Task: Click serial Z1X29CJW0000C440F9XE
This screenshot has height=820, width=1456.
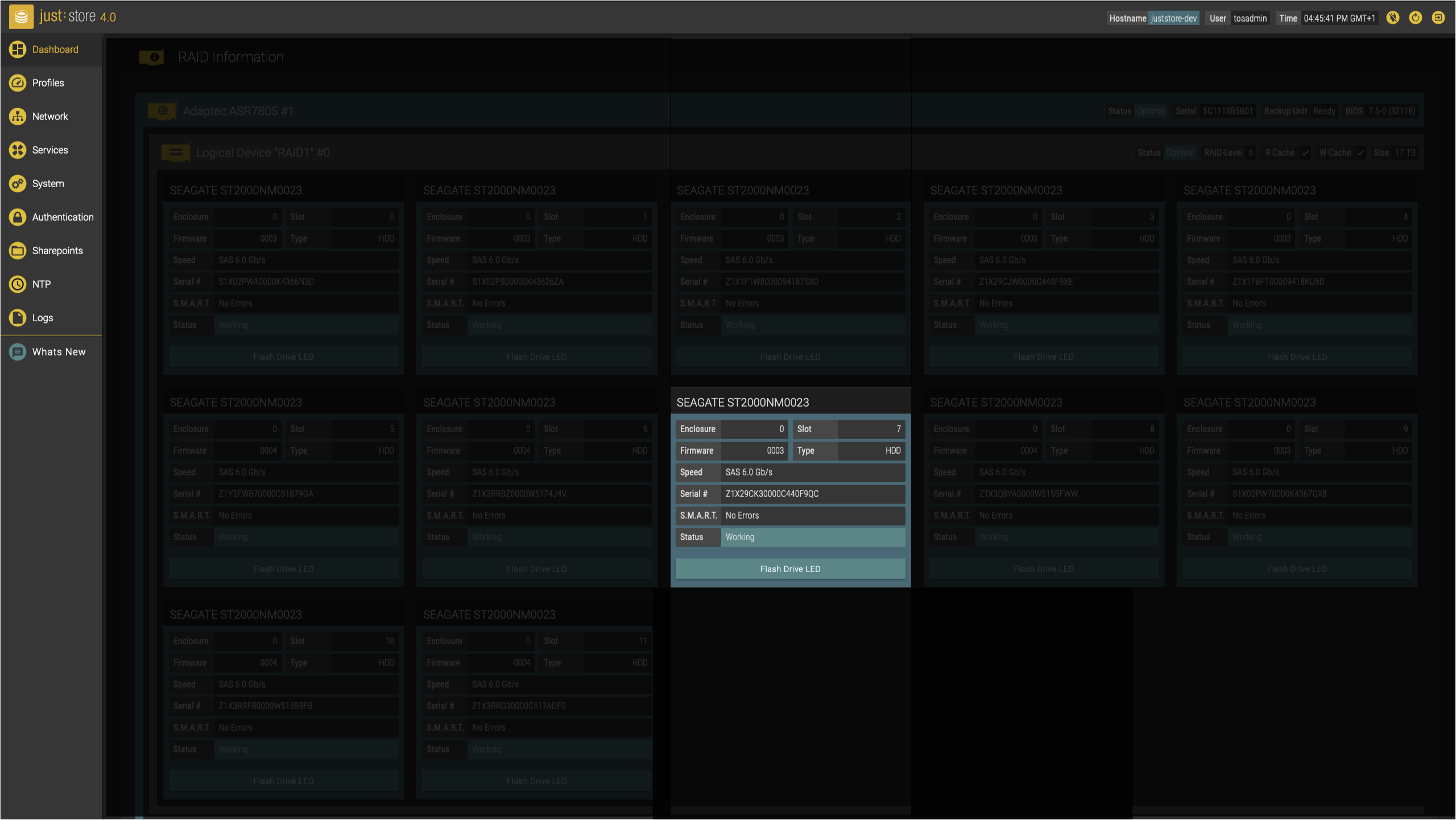Action: tap(1025, 282)
